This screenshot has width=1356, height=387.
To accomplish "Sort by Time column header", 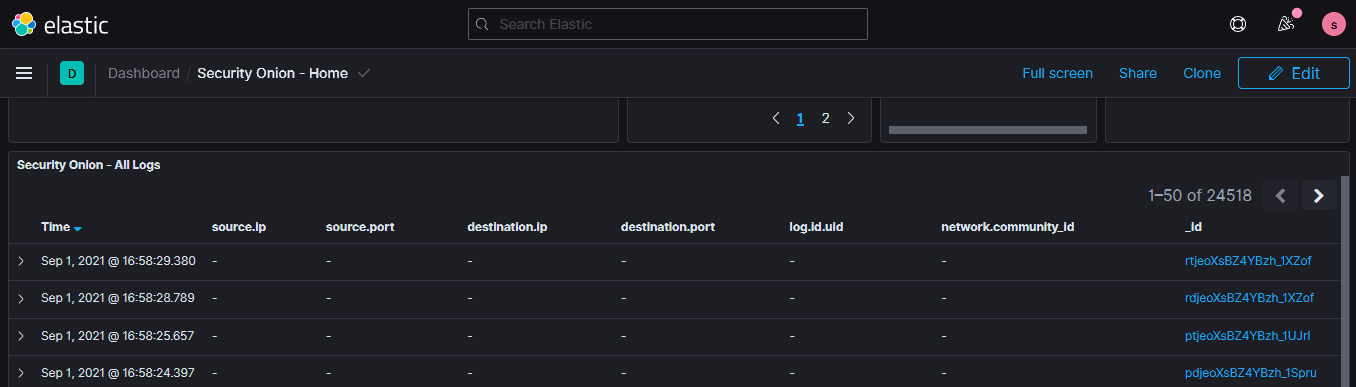I will [61, 227].
